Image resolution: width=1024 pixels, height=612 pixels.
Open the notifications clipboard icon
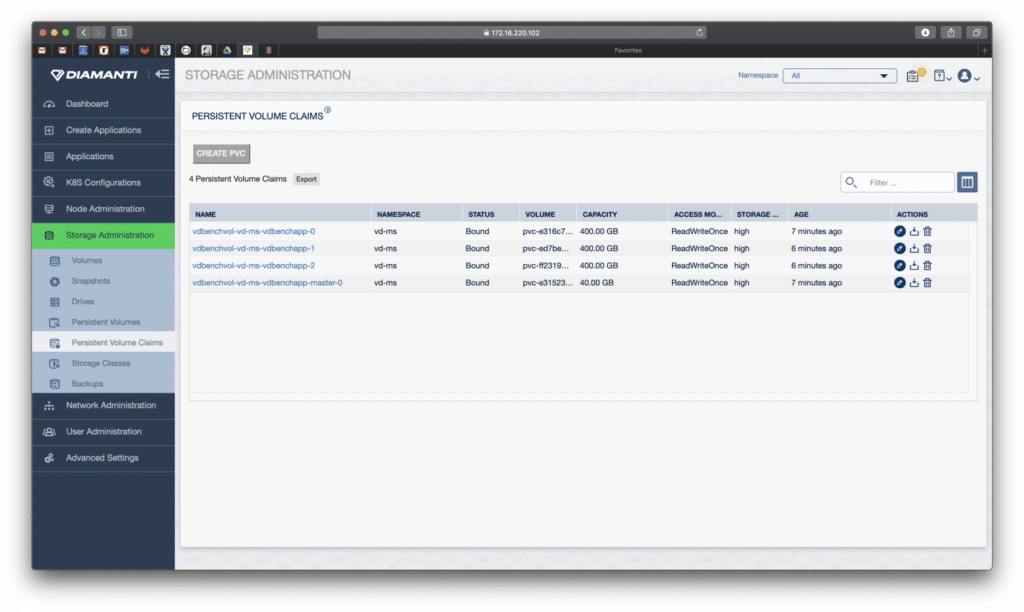914,76
